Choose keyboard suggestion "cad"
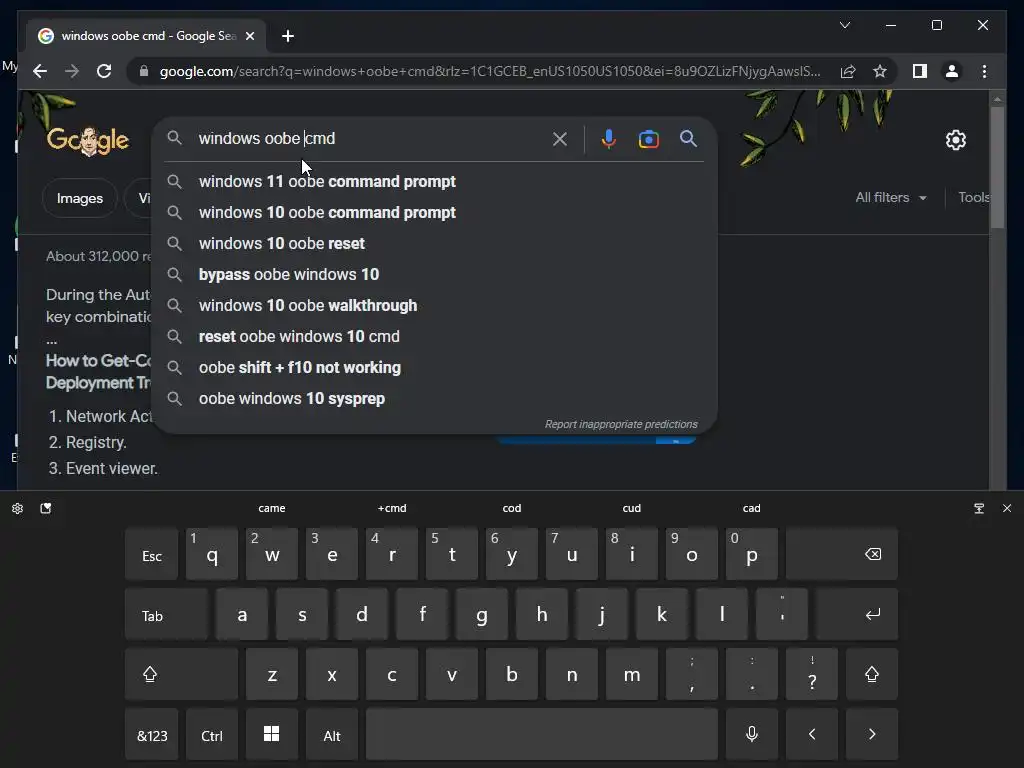Image resolution: width=1024 pixels, height=768 pixels. [x=752, y=508]
